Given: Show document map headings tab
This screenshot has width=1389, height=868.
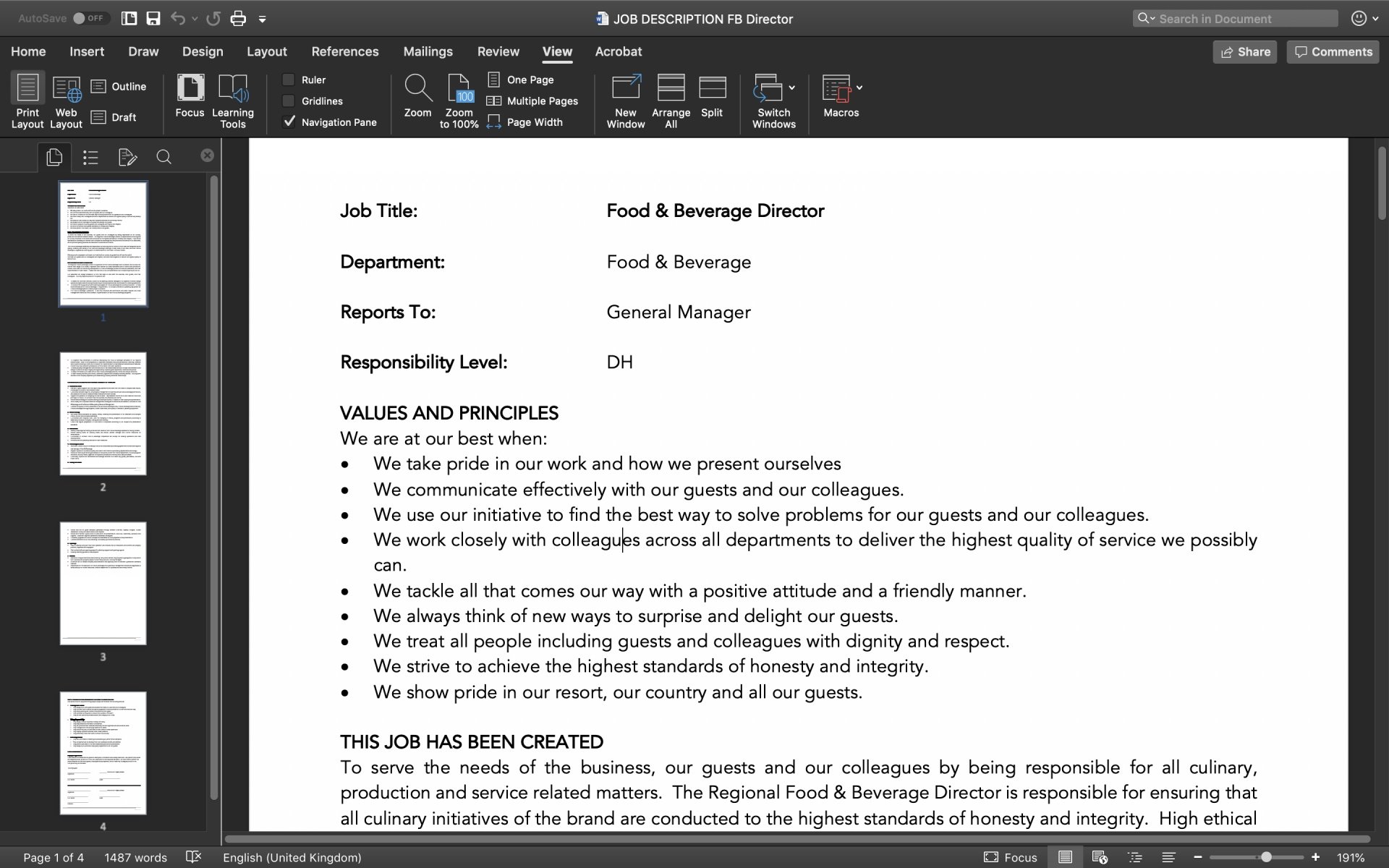Looking at the screenshot, I should tap(90, 157).
